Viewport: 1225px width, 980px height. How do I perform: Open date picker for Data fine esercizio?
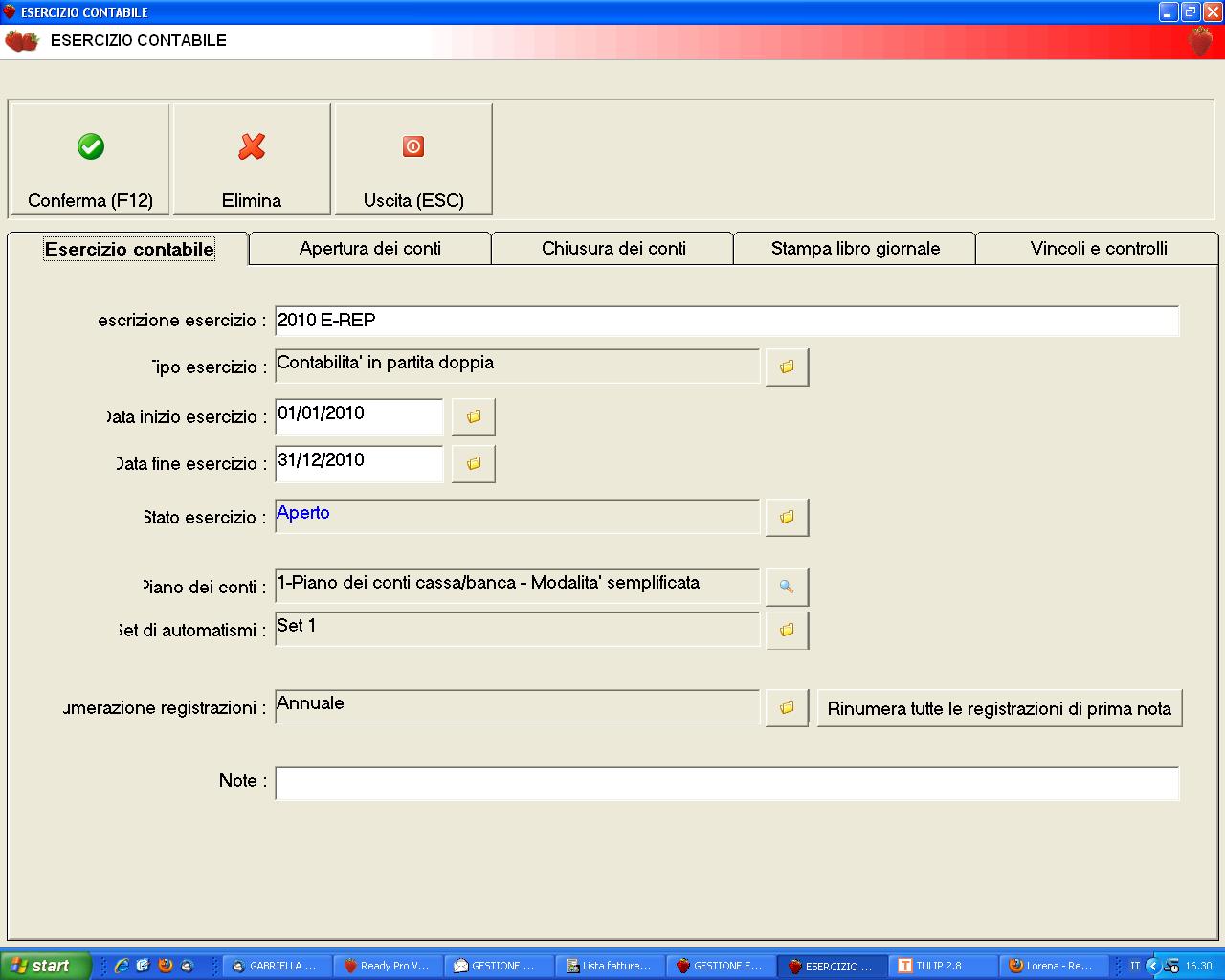(474, 463)
